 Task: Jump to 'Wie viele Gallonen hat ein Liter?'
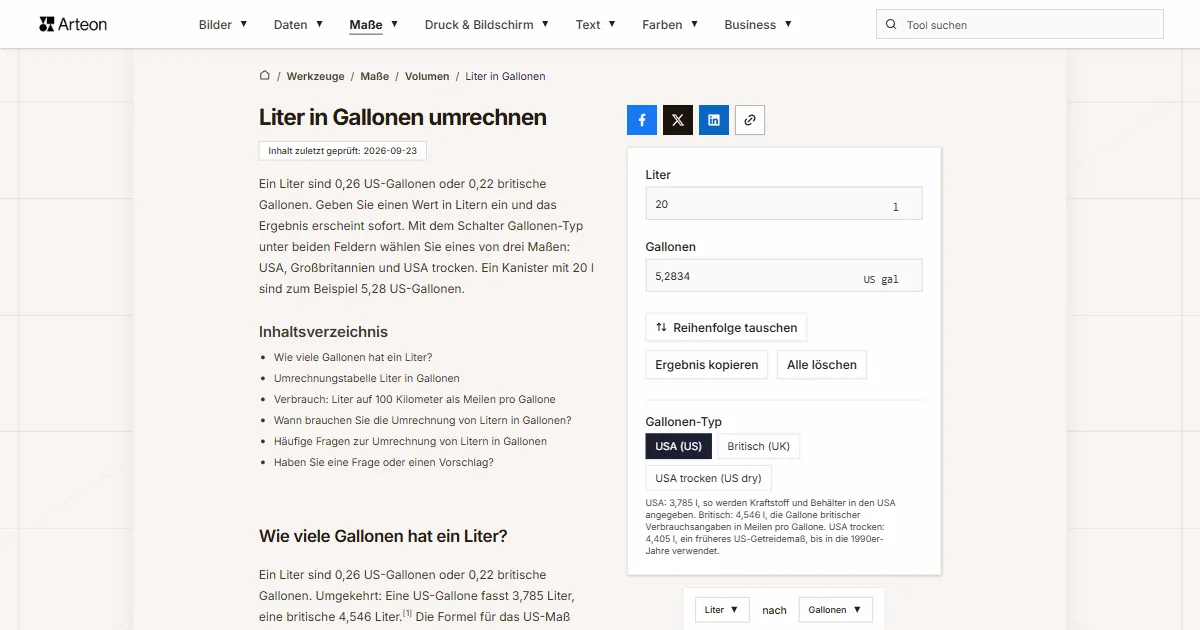353,357
